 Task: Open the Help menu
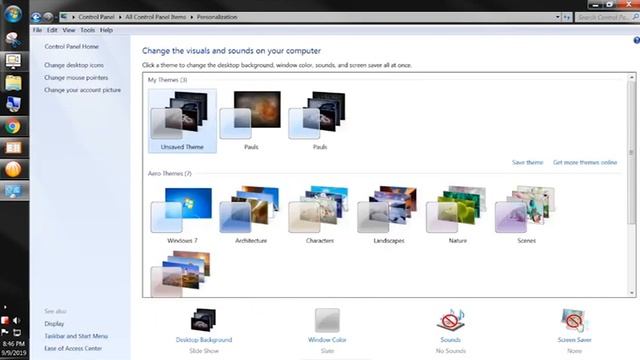pos(106,30)
